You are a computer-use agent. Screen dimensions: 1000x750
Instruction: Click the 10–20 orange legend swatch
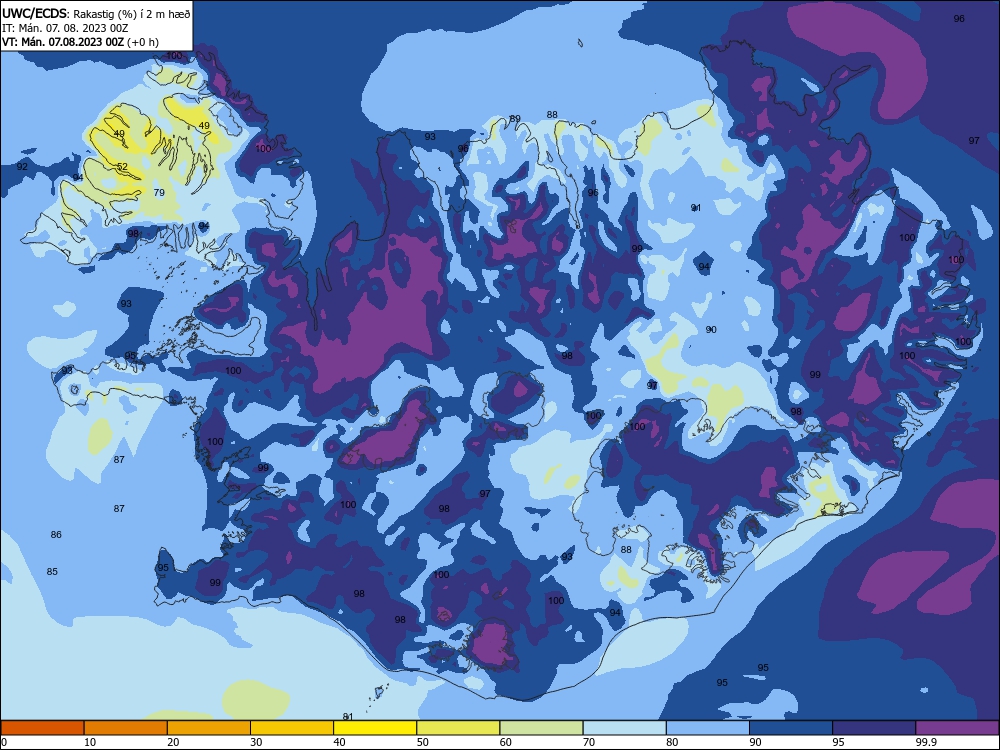coord(126,728)
